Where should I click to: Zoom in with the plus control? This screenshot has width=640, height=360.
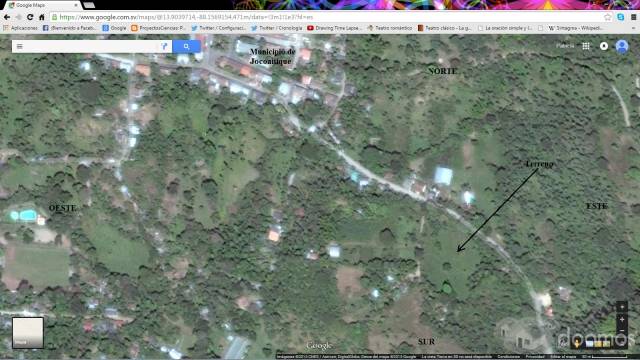point(622,320)
